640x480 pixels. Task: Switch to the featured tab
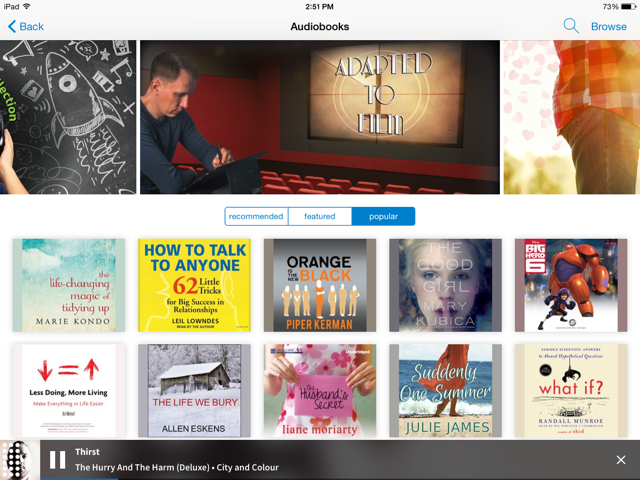320,216
